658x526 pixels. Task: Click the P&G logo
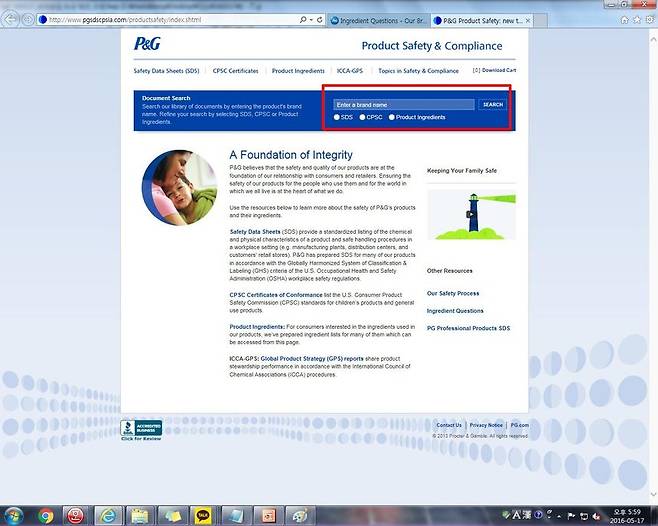[x=147, y=44]
